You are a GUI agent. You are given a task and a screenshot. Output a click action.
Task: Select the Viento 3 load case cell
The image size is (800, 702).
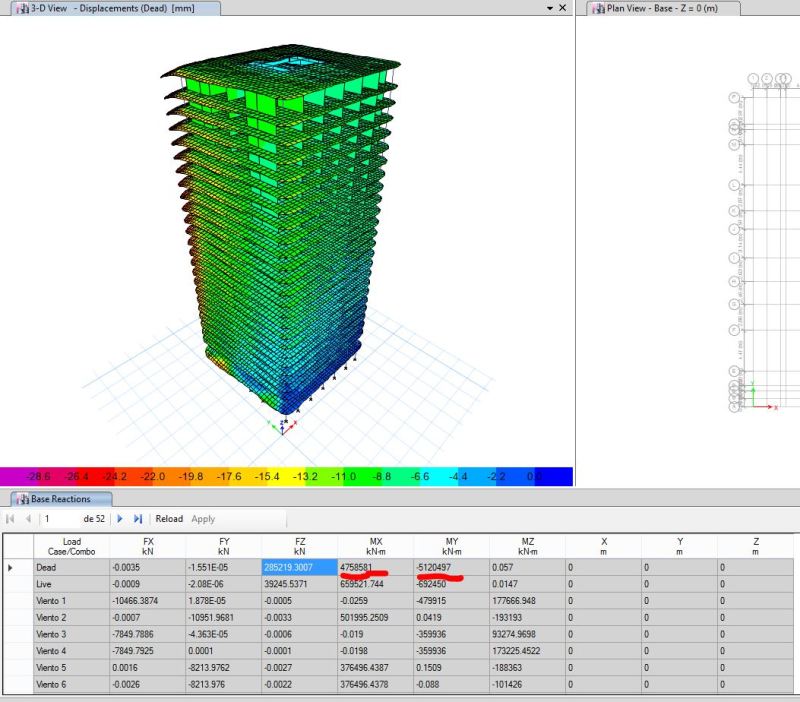71,634
